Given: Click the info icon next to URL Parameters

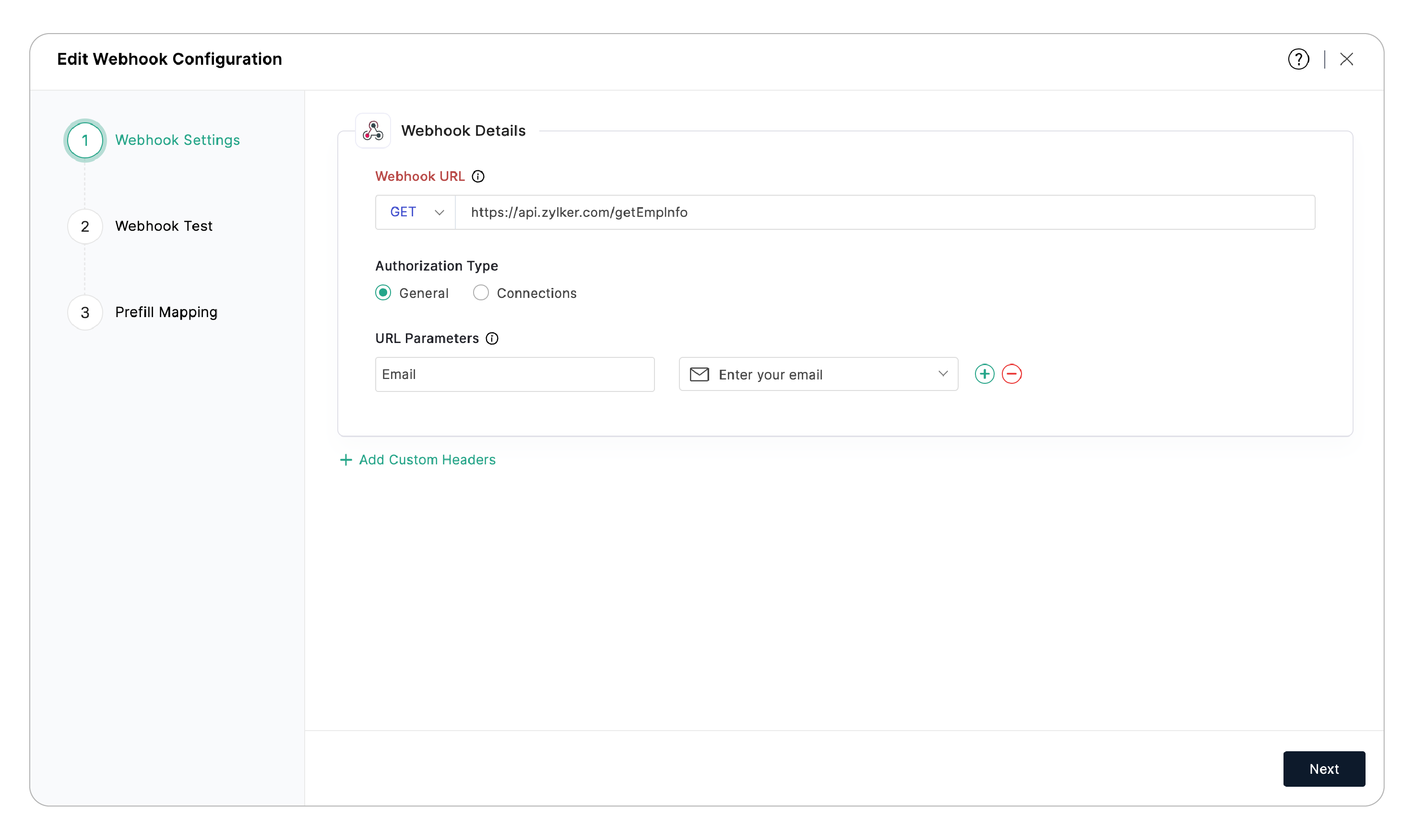Looking at the screenshot, I should [491, 339].
